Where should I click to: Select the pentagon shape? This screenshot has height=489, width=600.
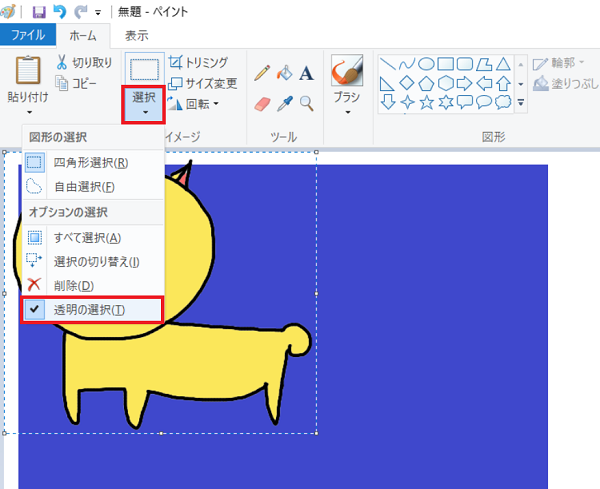[426, 83]
